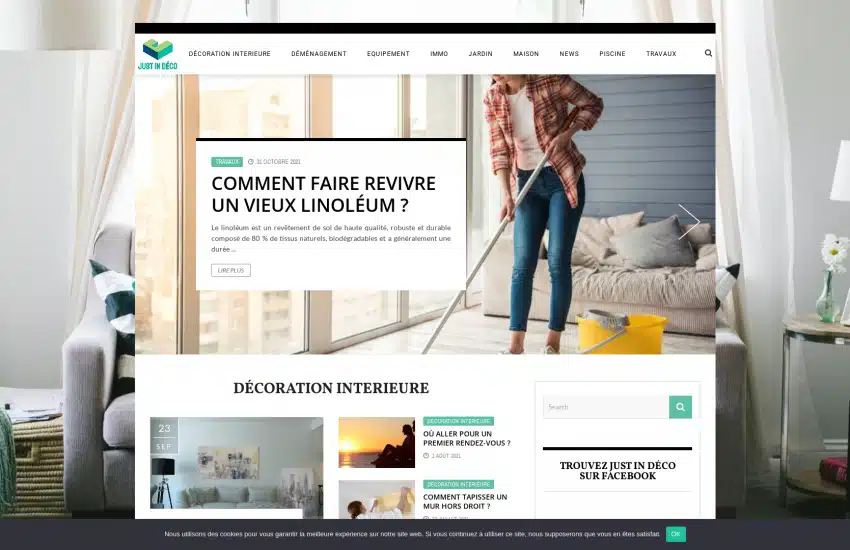Open the linoléum article headline
This screenshot has width=850, height=550.
[x=323, y=194]
